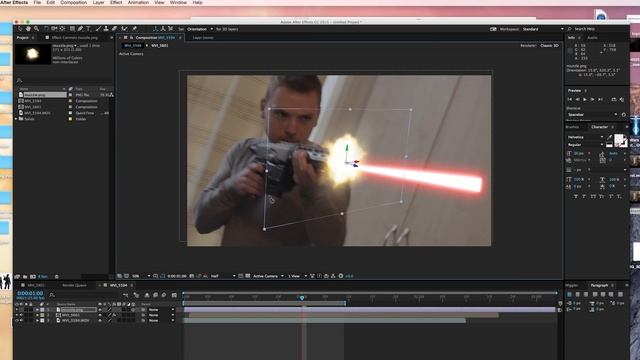The width and height of the screenshot is (640, 360).
Task: Open Parent dropdown for muzzle.png layer
Action: tap(161, 310)
